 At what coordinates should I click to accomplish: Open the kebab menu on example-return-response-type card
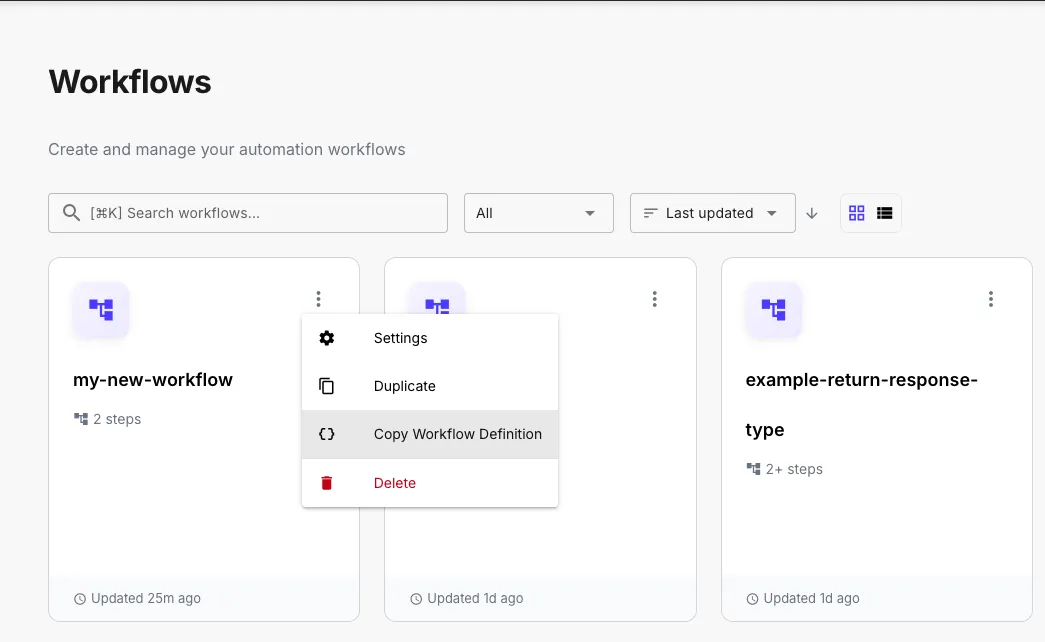991,298
